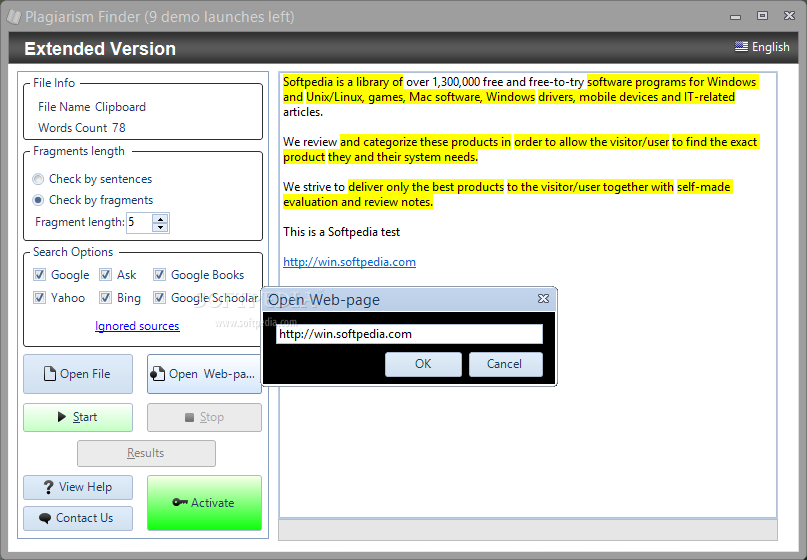Start the plagiarism check
This screenshot has height=560, width=807.
(78, 417)
